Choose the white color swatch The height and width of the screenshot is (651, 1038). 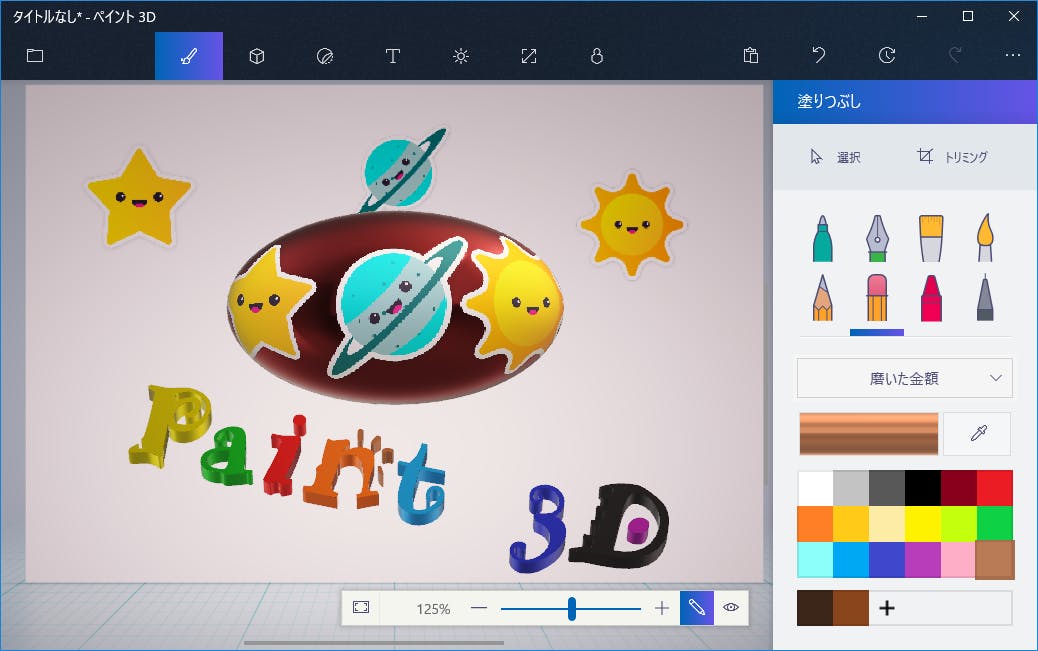coord(815,488)
